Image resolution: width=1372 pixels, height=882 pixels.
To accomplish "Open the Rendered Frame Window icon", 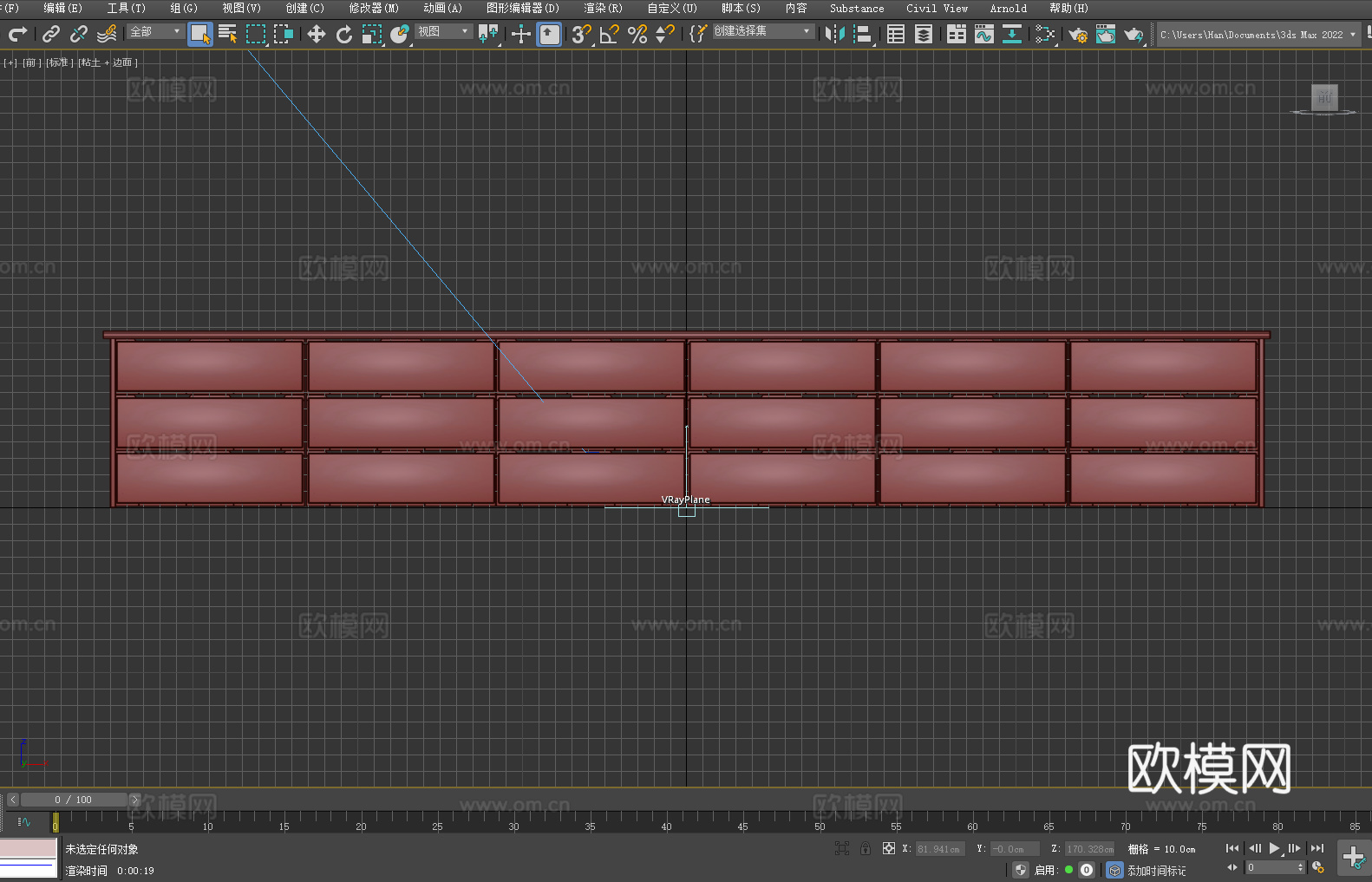I will 1106,34.
